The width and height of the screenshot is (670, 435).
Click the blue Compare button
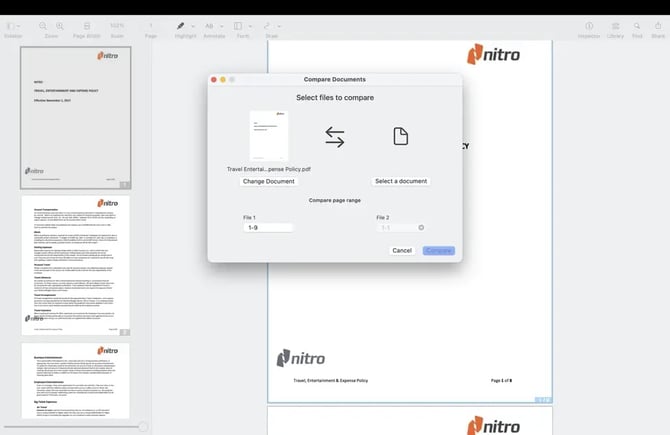439,250
